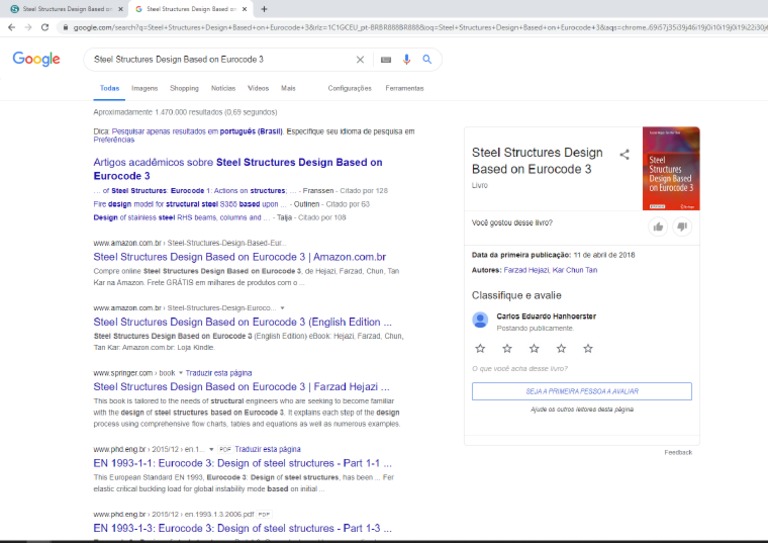Open the book cover thumbnail image
The height and width of the screenshot is (543, 768).
[671, 168]
